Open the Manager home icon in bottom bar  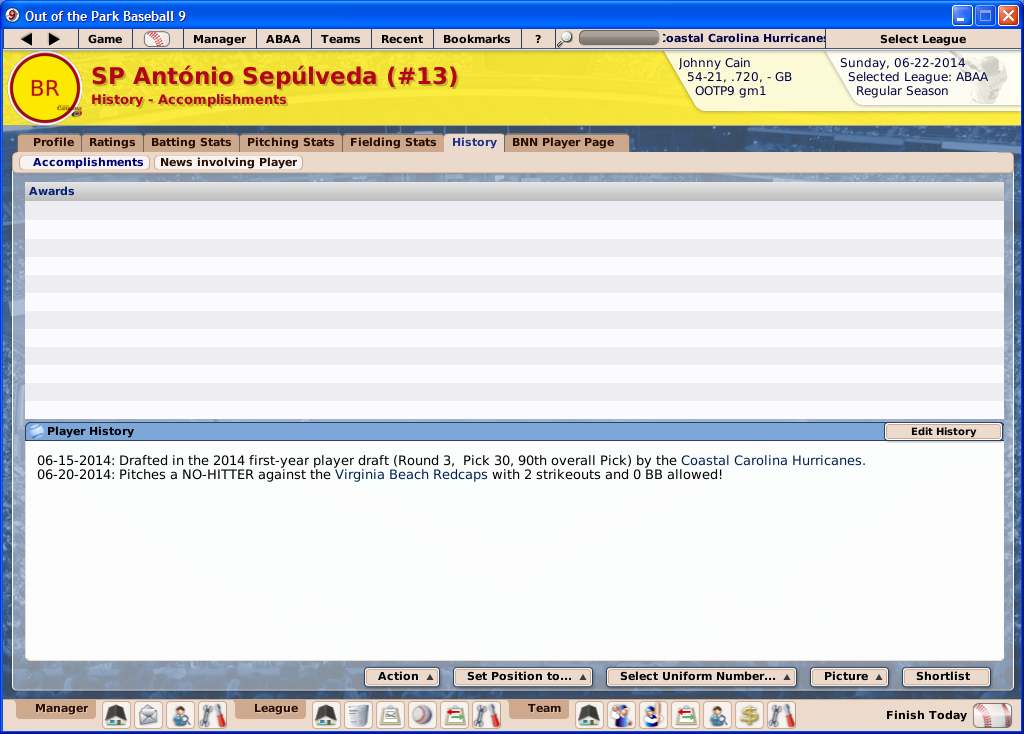pos(116,715)
